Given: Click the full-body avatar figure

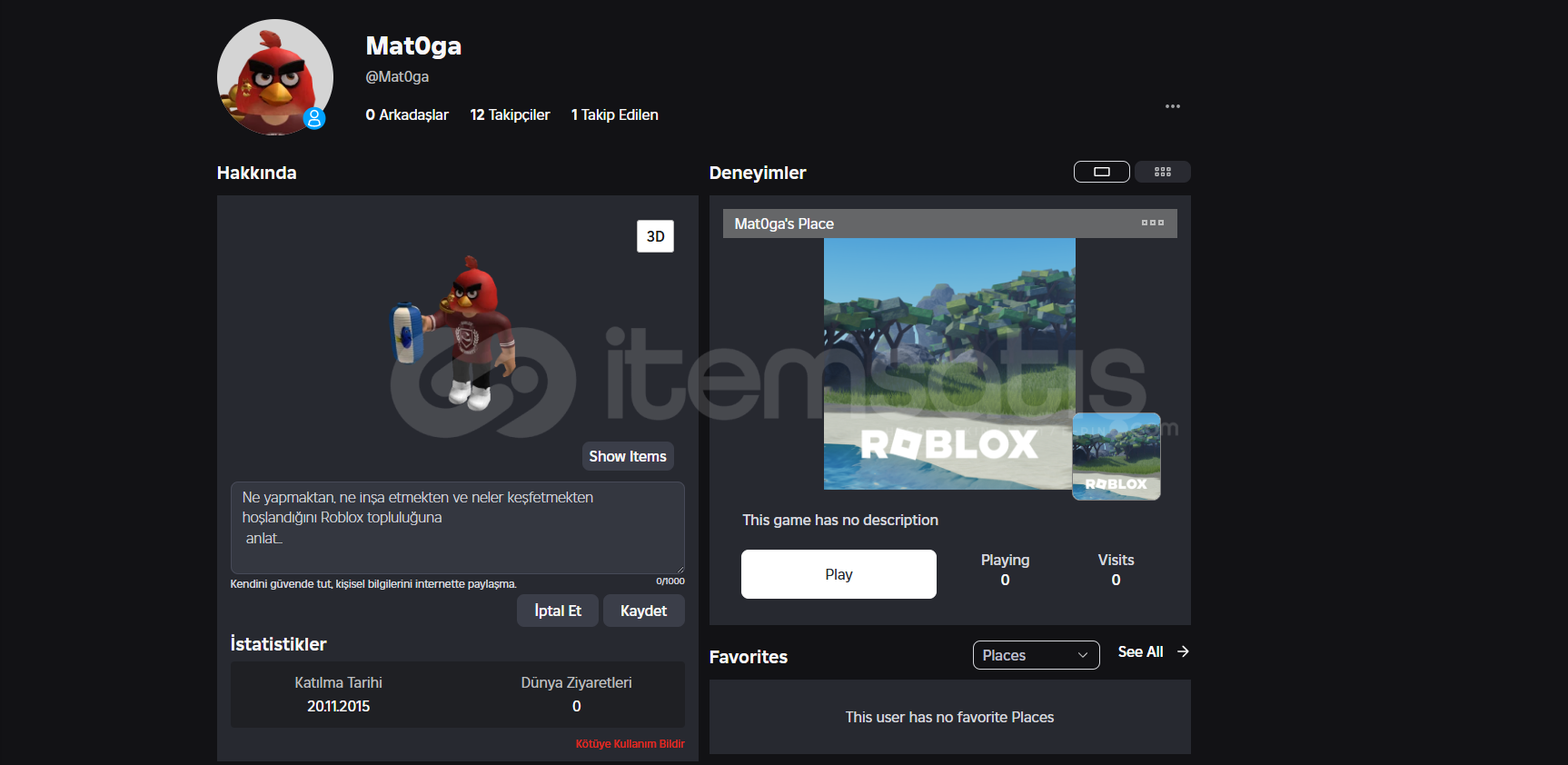Looking at the screenshot, I should point(454,333).
